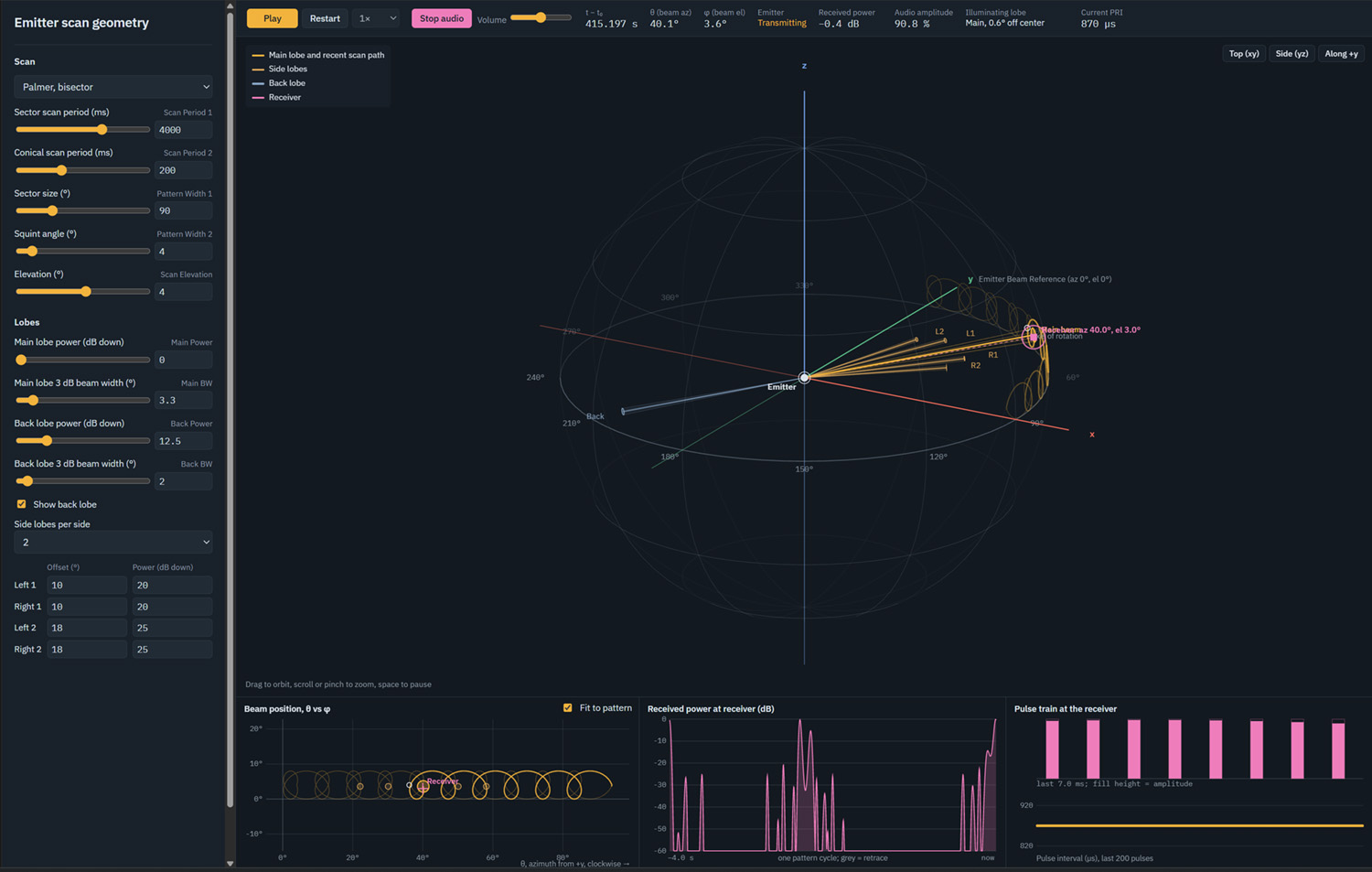Click the Play button
Screen dimensions: 1372x872
273,18
